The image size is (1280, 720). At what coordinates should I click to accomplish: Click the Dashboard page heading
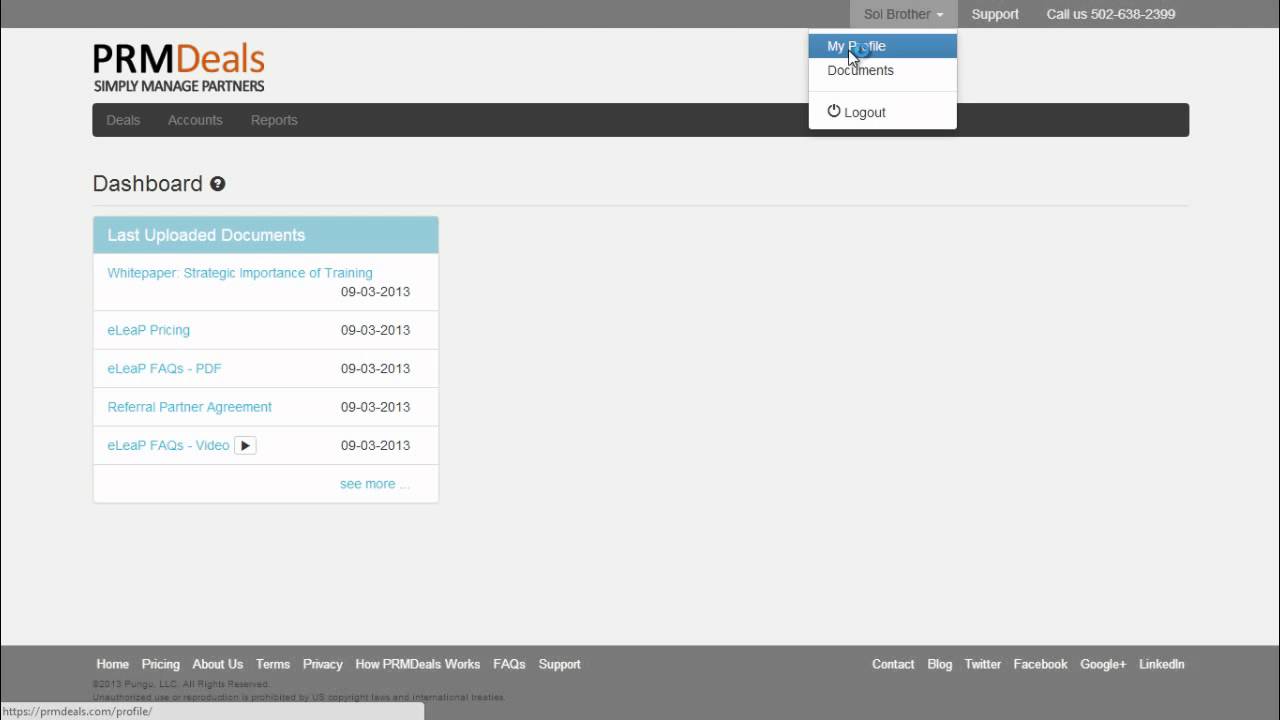[147, 184]
